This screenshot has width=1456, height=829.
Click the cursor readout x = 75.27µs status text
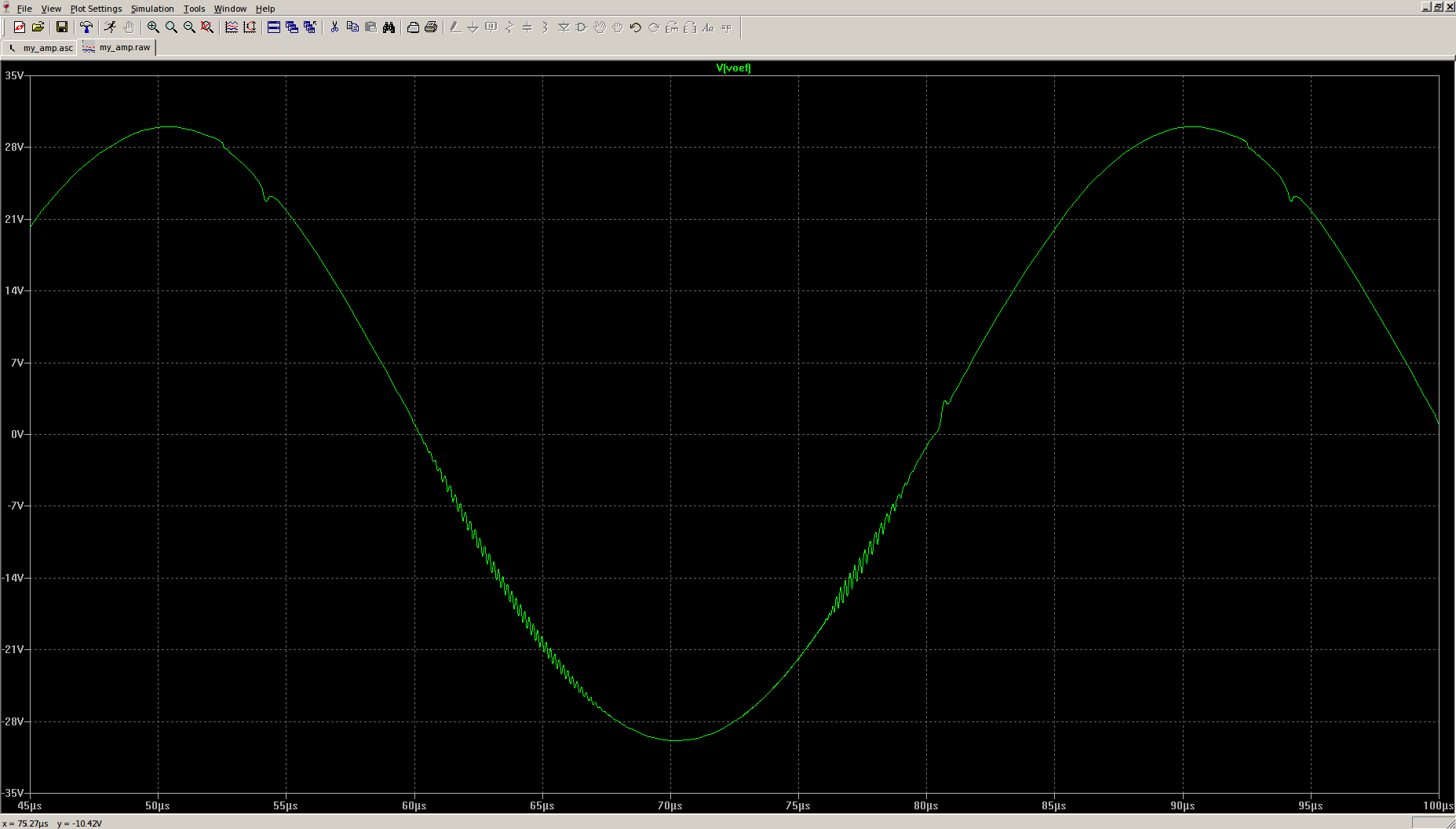pos(26,824)
